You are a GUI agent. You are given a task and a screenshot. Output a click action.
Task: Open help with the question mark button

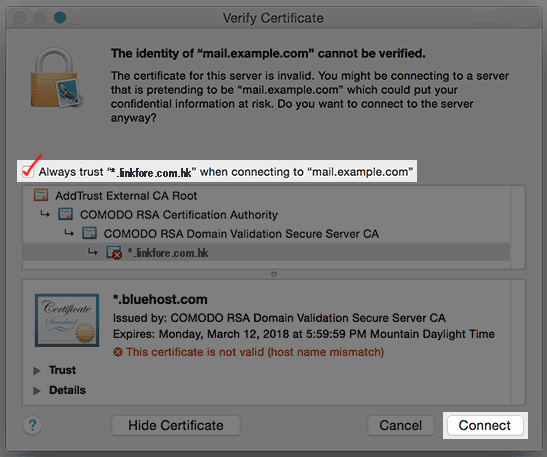click(x=32, y=425)
